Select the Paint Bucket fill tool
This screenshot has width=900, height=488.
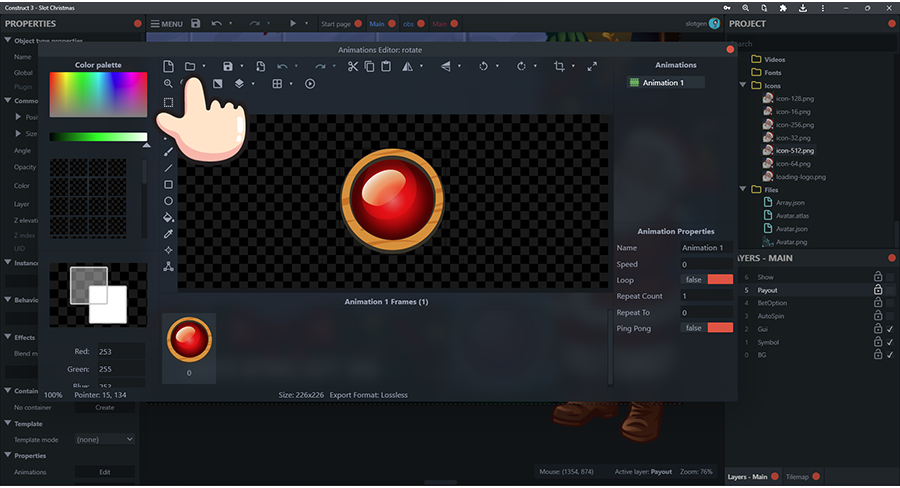tap(168, 217)
